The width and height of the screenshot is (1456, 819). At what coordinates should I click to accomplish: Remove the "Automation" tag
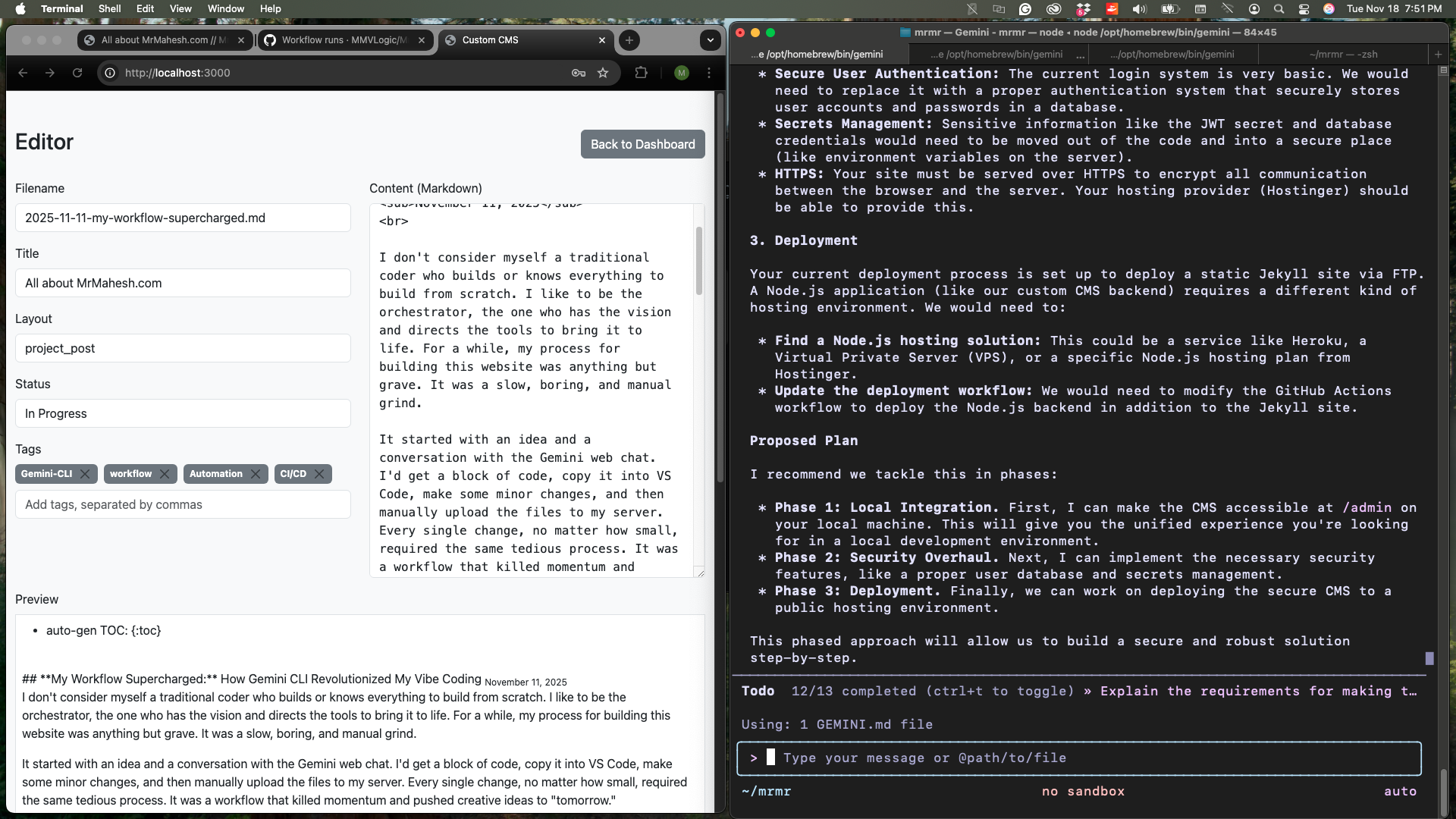point(256,474)
